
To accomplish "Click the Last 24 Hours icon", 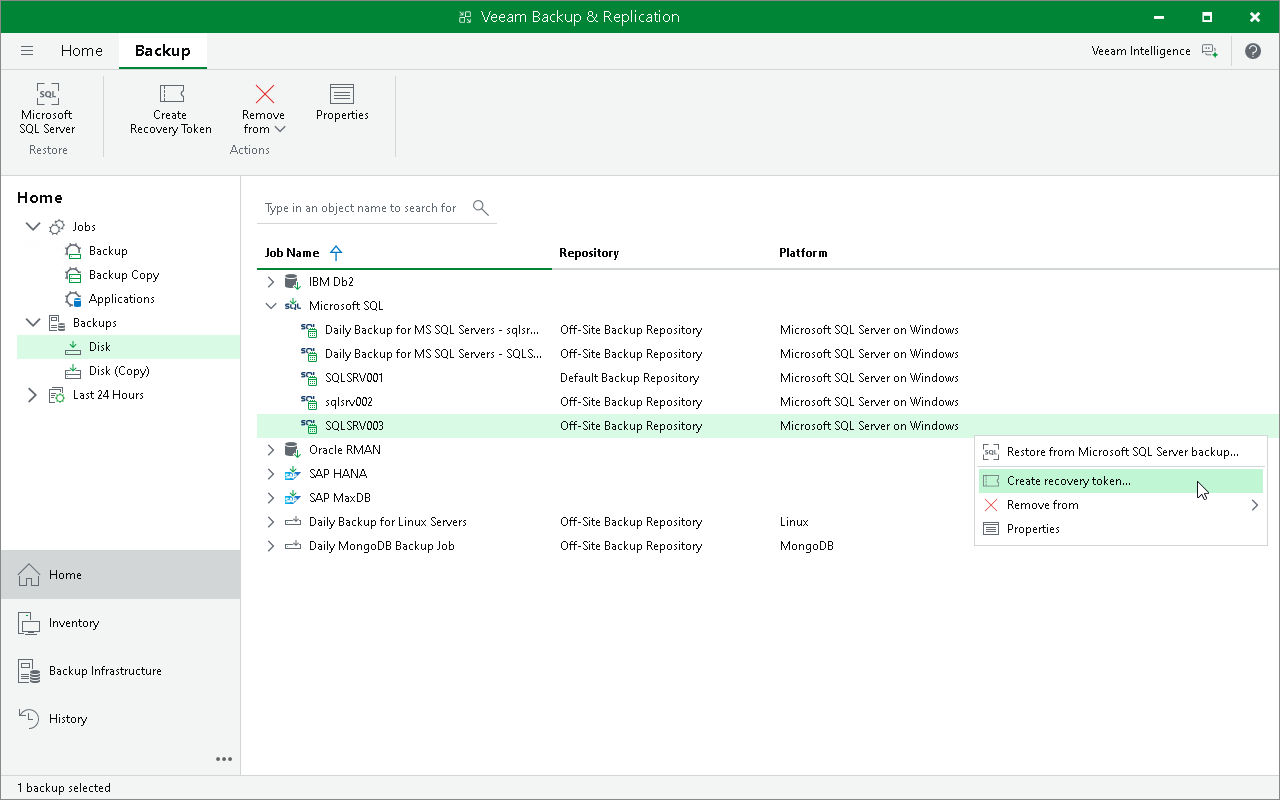I will tap(57, 395).
